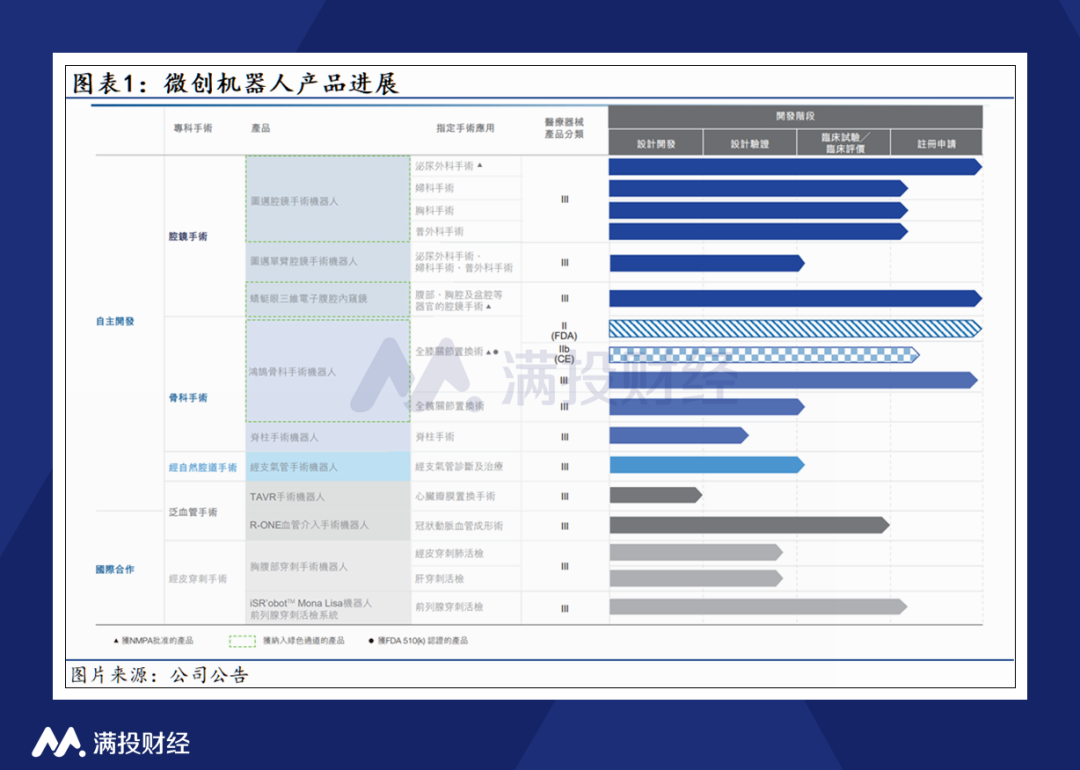The image size is (1080, 770).
Task: Click the 開發階段 header bar
Action: point(796,116)
